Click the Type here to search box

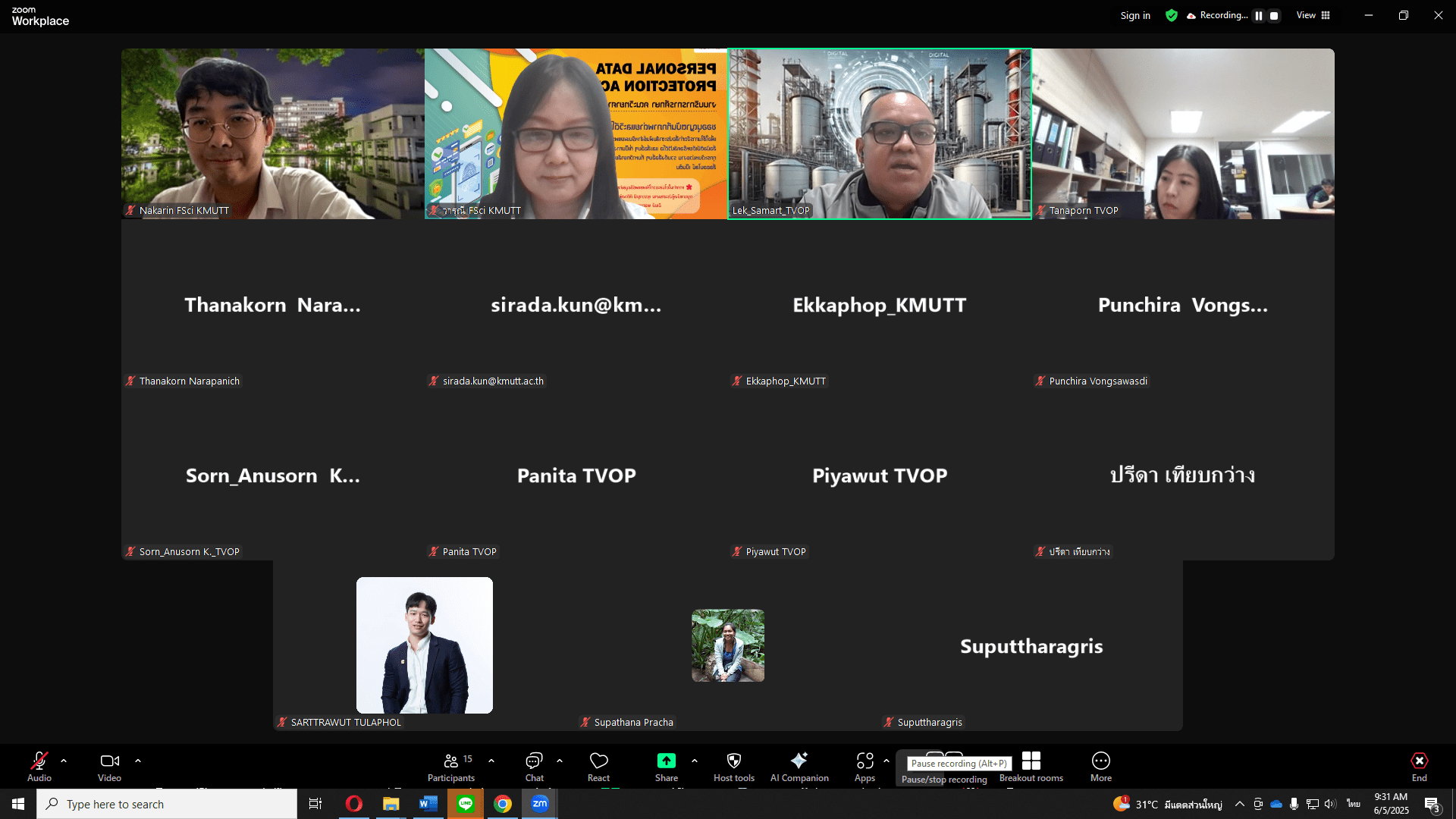(167, 804)
